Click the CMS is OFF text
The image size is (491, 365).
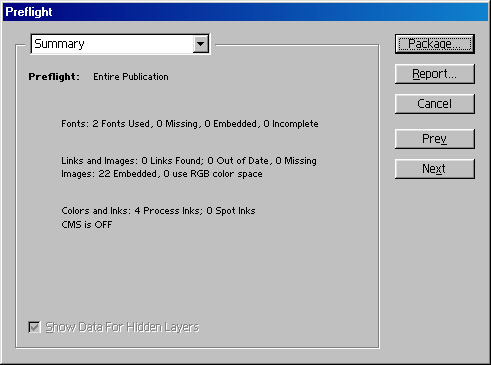coord(87,225)
